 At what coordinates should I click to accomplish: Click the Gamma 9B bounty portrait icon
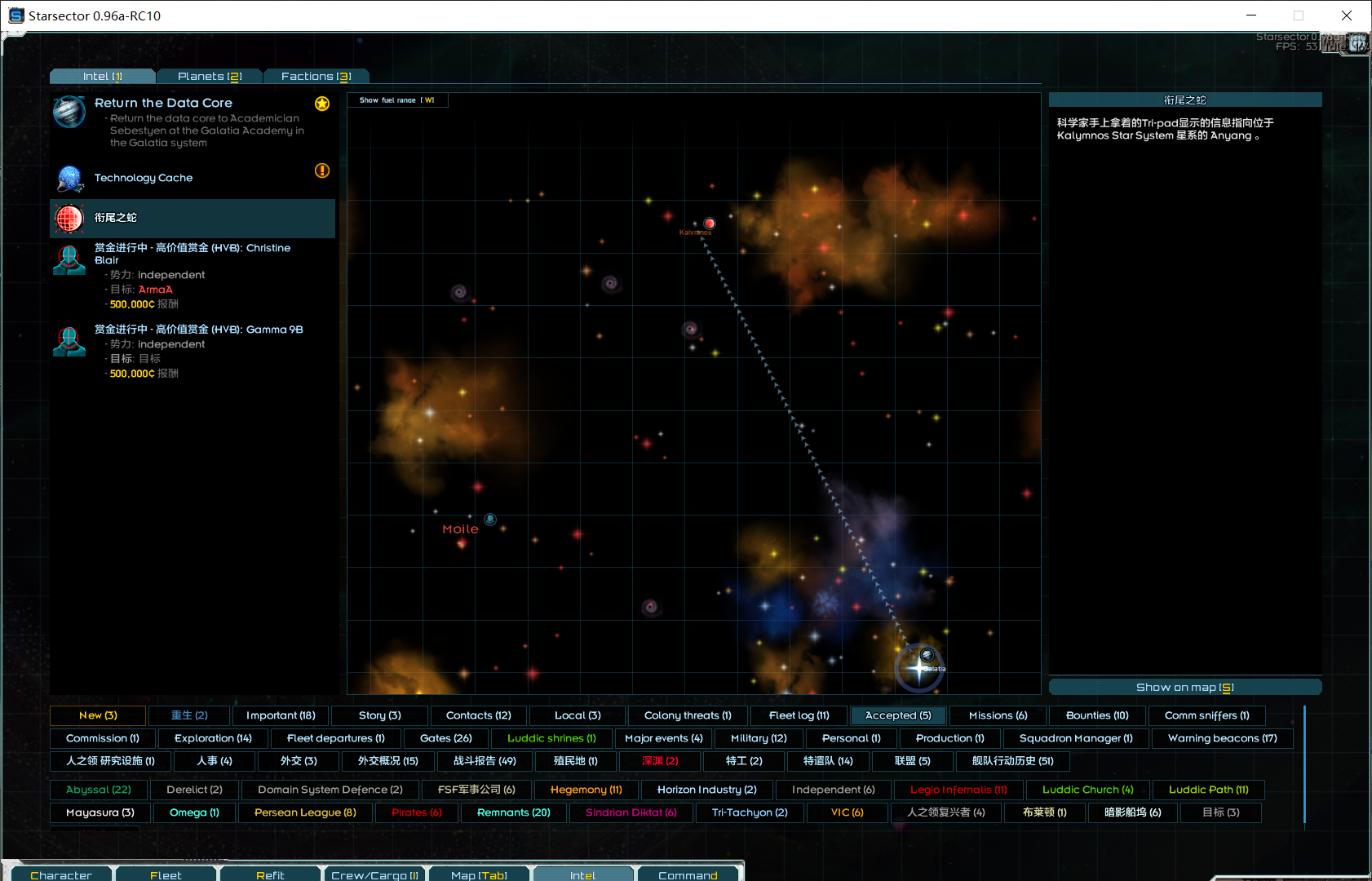[x=69, y=341]
